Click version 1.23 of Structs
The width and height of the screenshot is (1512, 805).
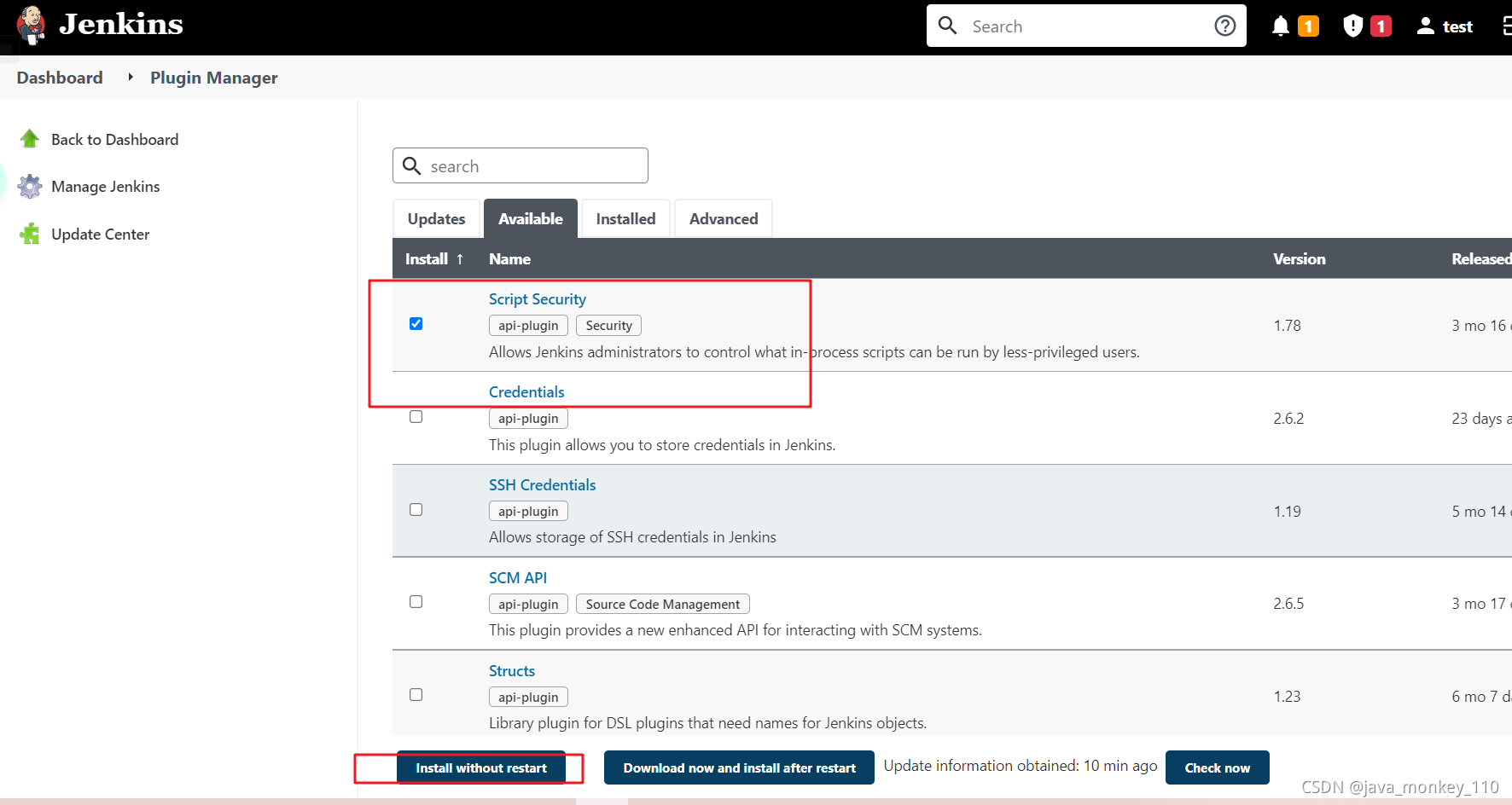tap(1287, 696)
